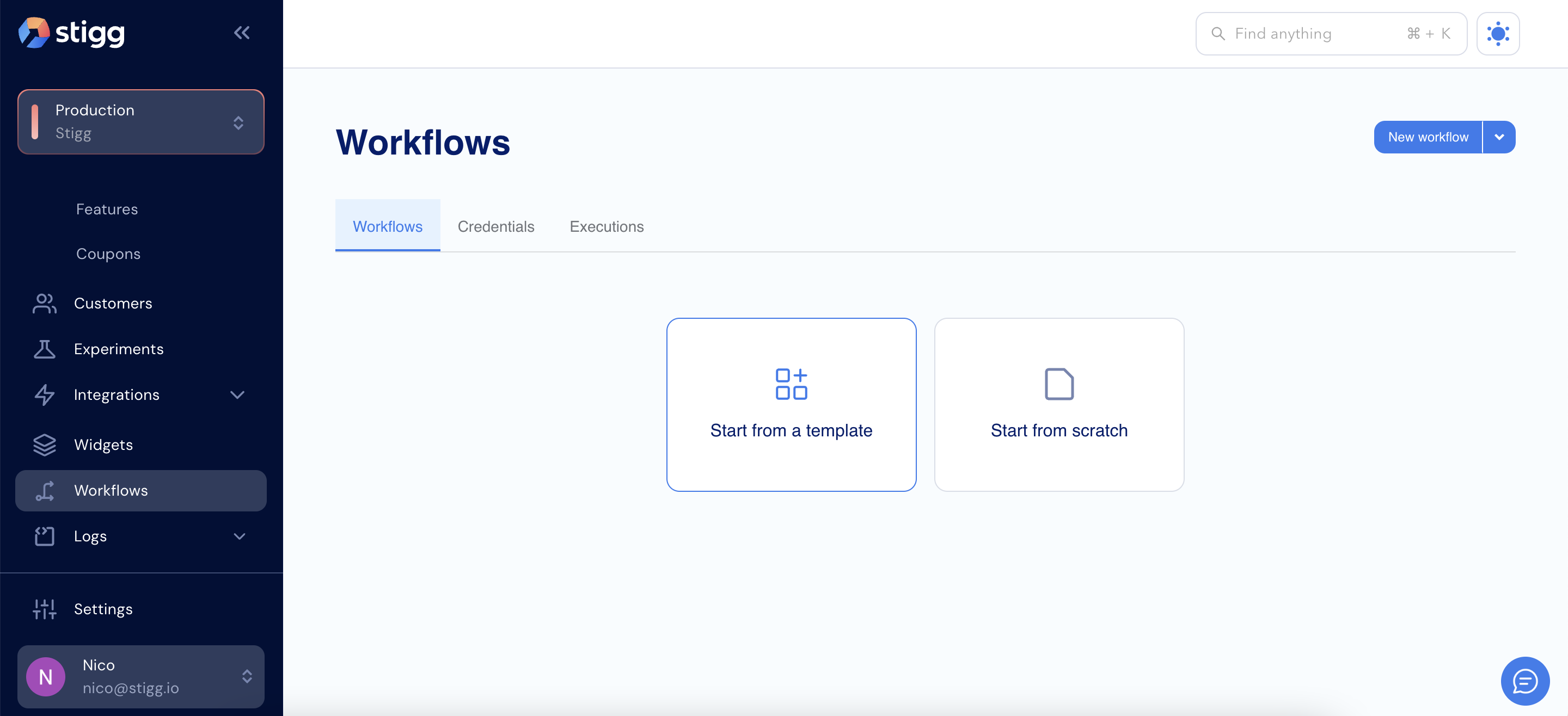Viewport: 1568px width, 716px height.
Task: Switch to the Credentials tab
Action: click(x=495, y=226)
